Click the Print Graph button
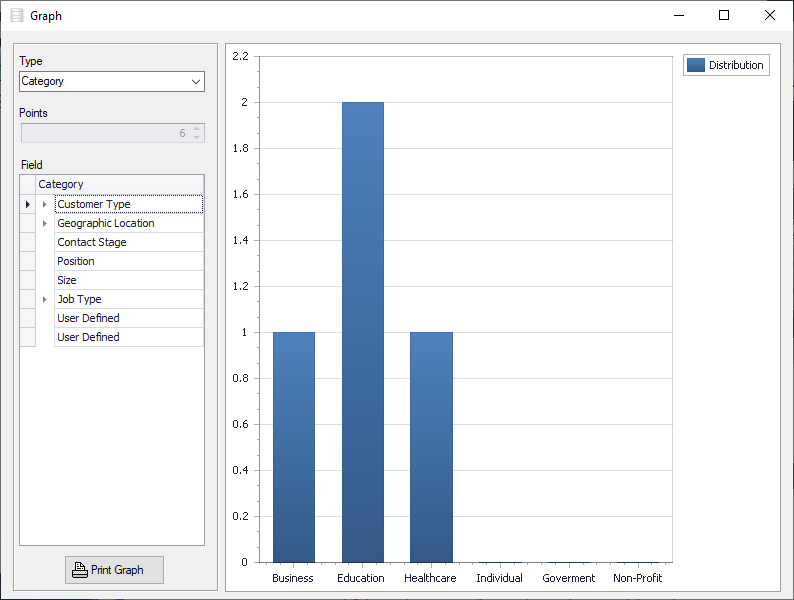Viewport: 794px width, 600px height. (114, 570)
